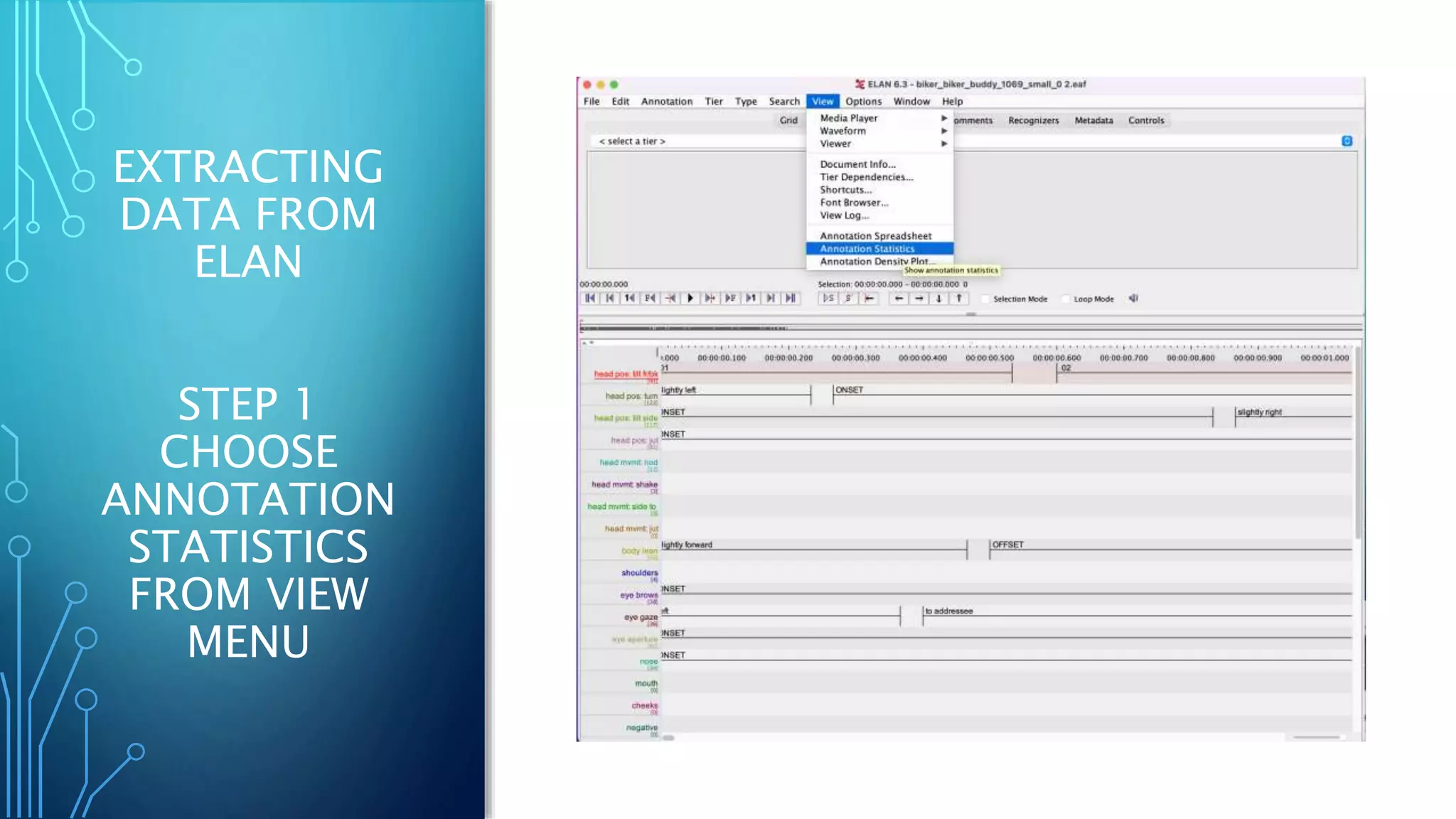
Task: Jump to the end of the media
Action: 791,299
